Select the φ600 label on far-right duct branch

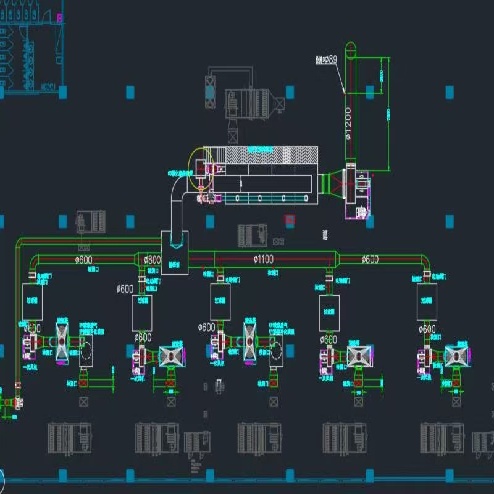point(370,259)
